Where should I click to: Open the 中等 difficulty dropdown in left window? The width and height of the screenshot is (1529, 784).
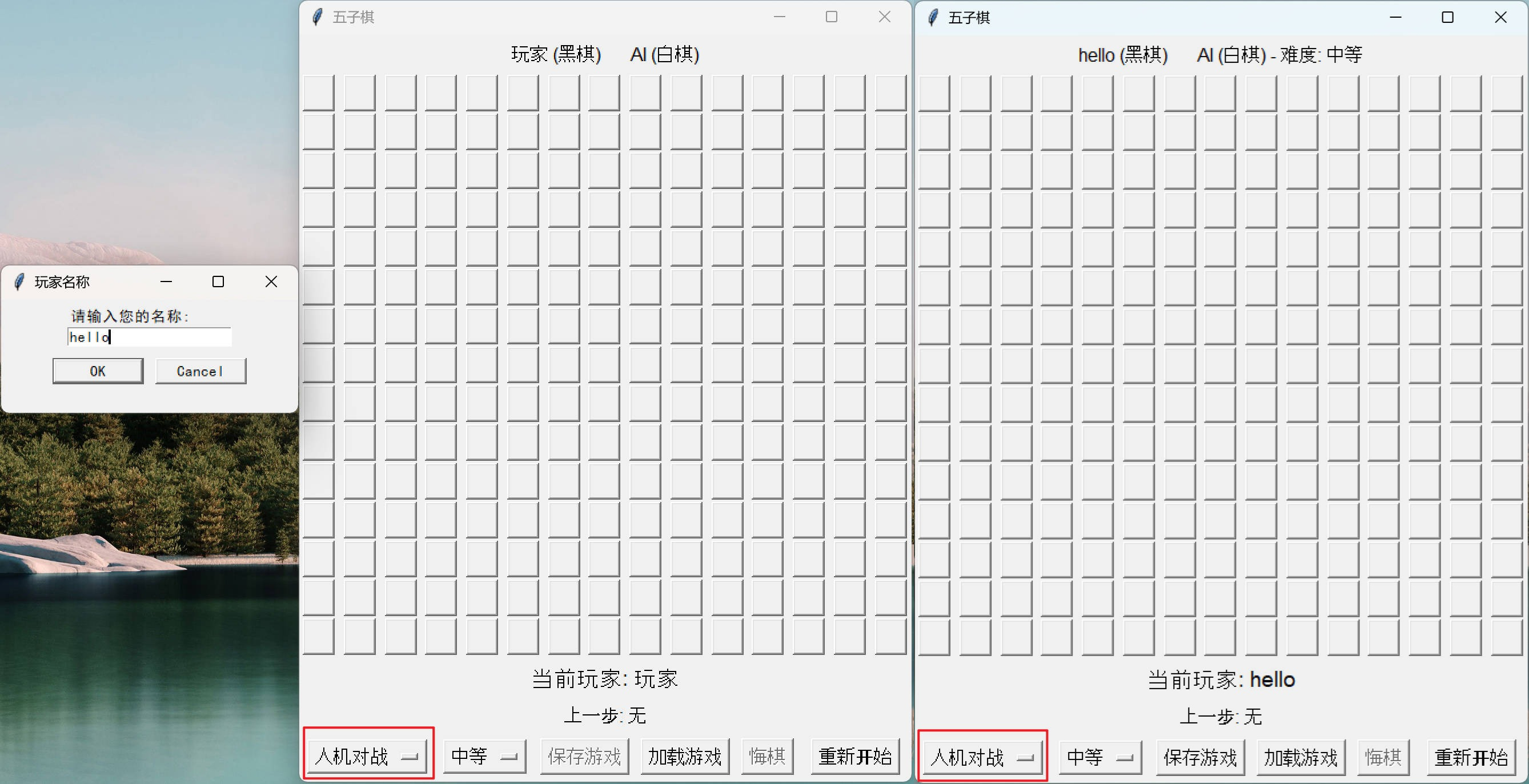point(484,756)
